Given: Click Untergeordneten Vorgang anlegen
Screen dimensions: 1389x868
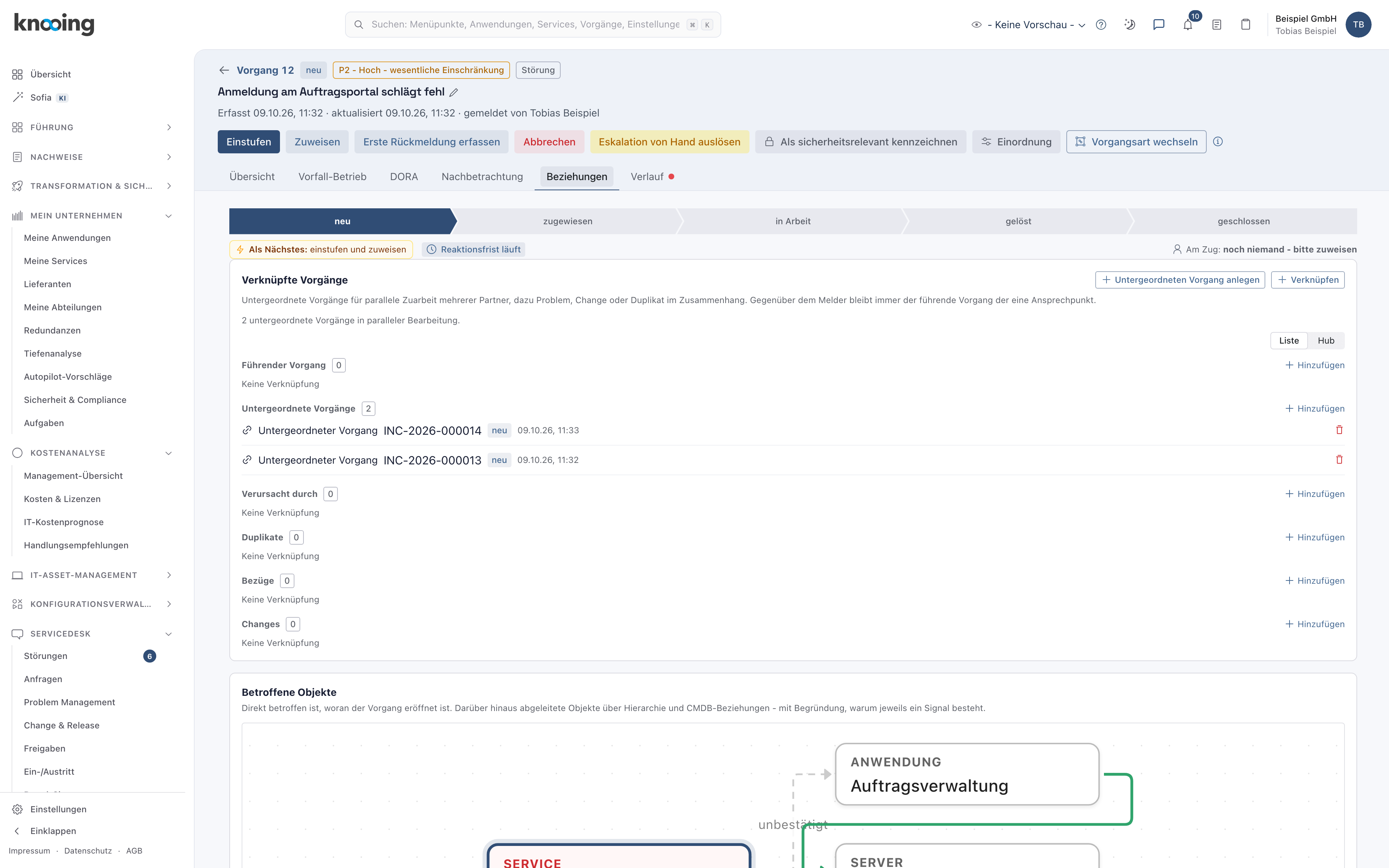Looking at the screenshot, I should [1180, 280].
